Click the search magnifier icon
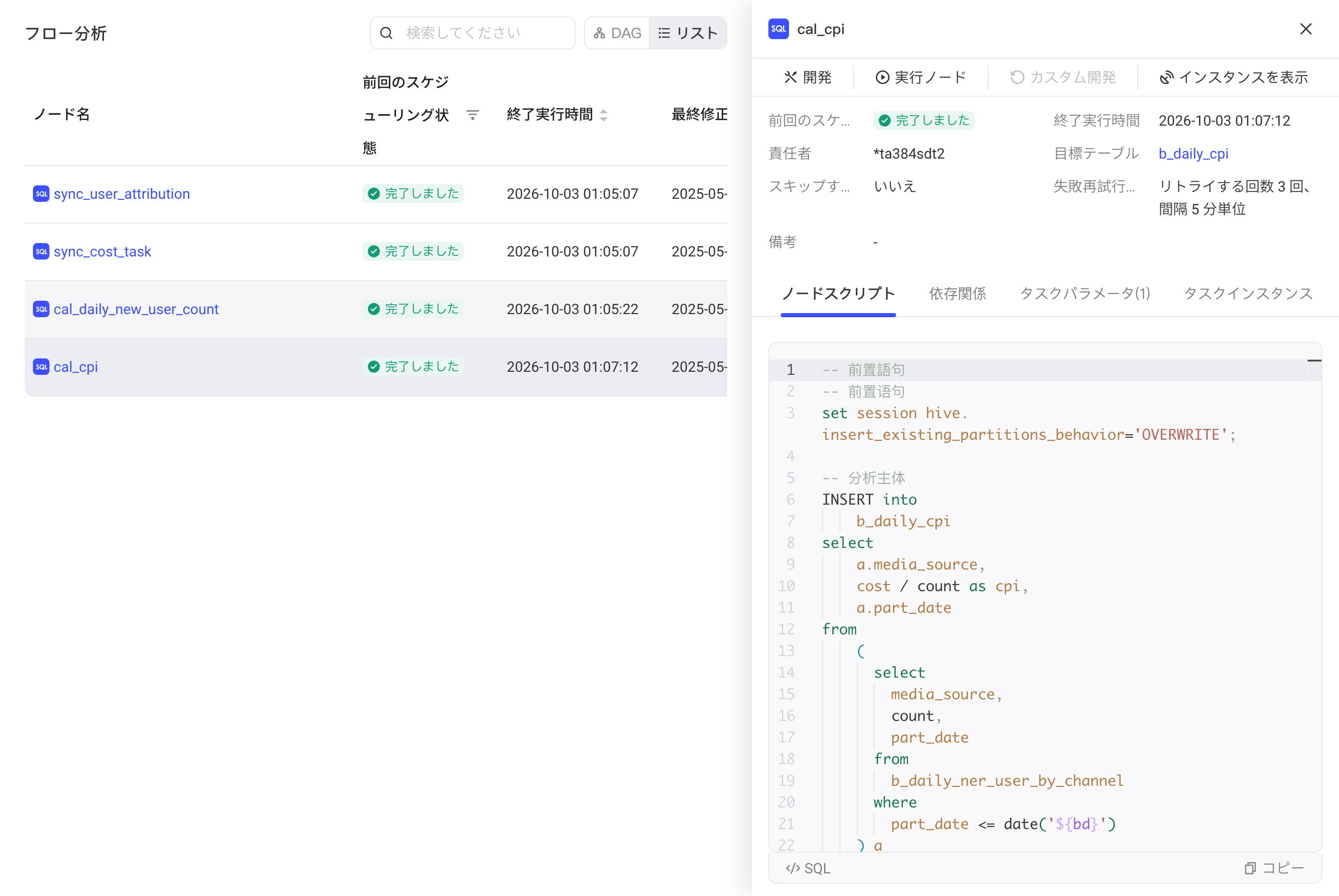Image resolution: width=1339 pixels, height=896 pixels. pos(386,33)
